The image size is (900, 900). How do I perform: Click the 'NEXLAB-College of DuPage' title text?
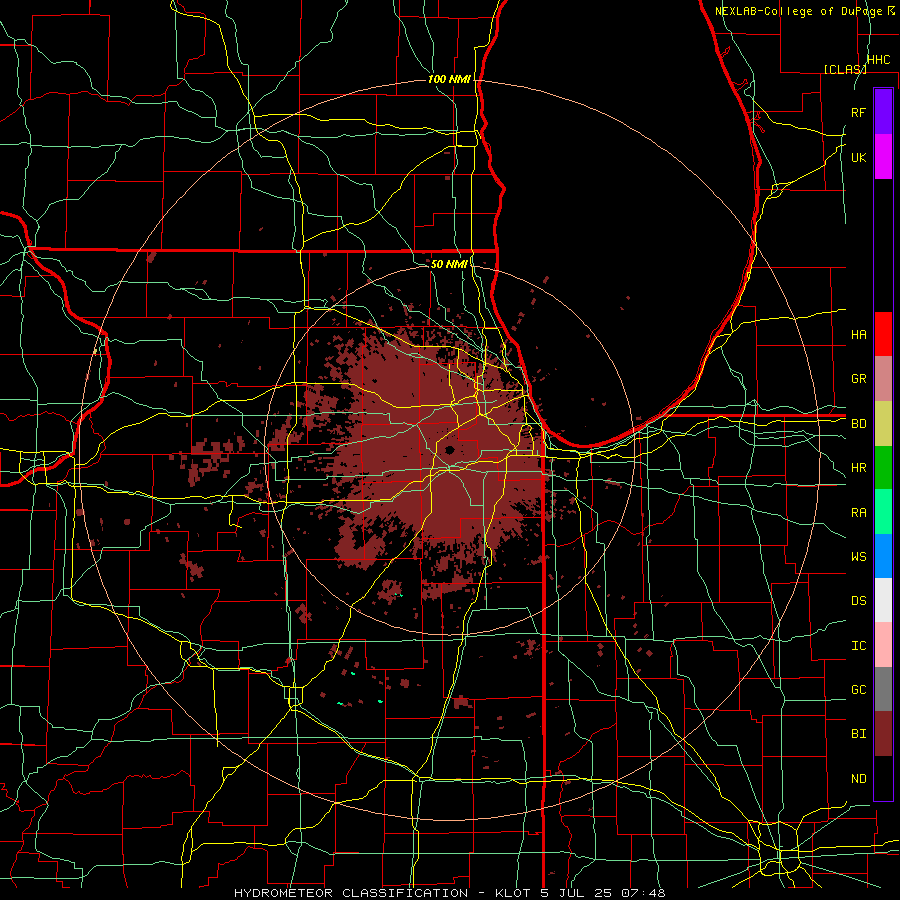coord(798,11)
